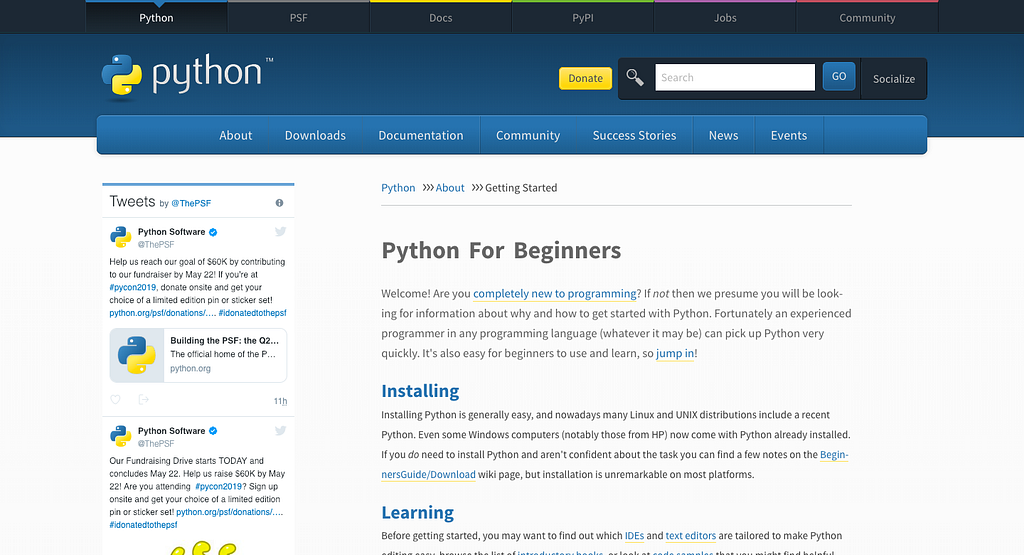Screen dimensions: 1024x555
Task: Click the 11h timestamp on the first tweet
Action: pyautogui.click(x=280, y=401)
